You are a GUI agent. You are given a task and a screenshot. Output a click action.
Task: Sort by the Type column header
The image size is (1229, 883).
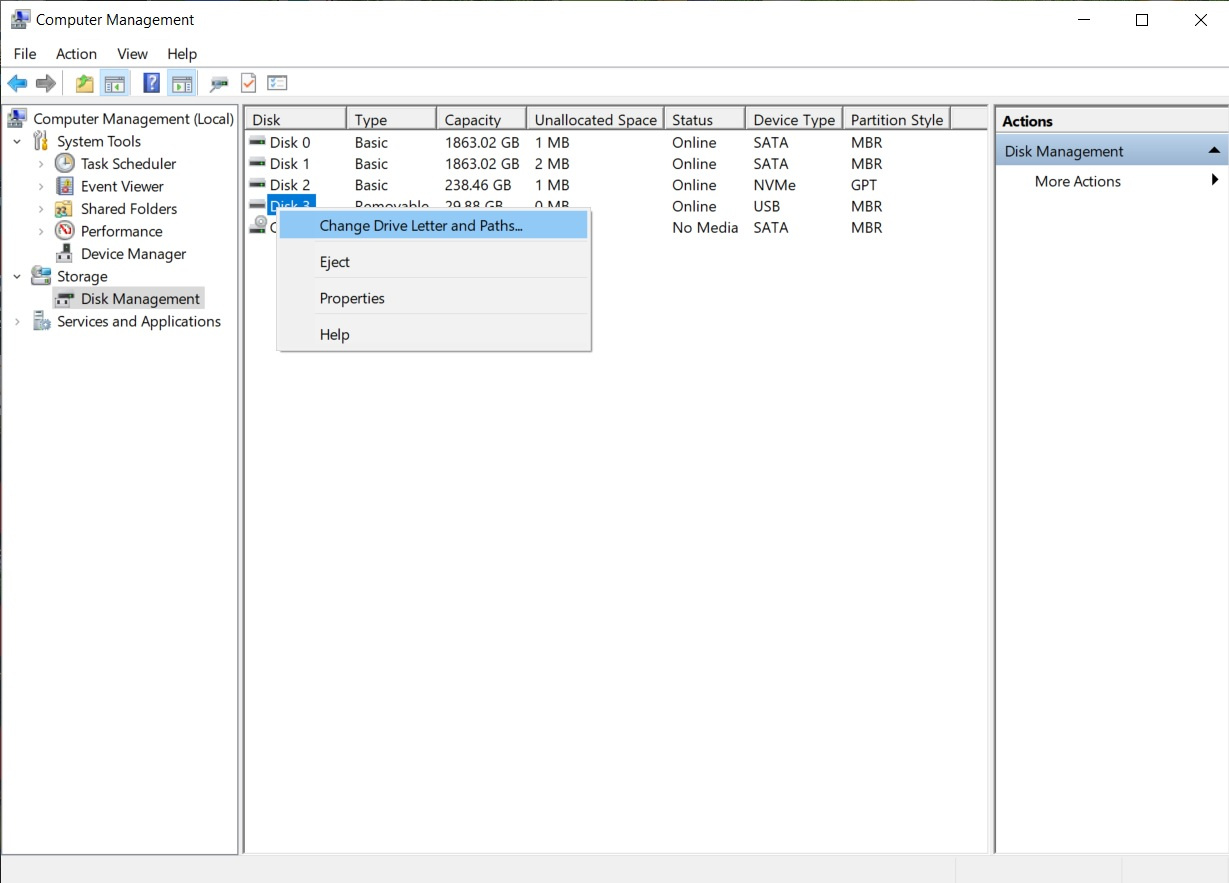[391, 119]
